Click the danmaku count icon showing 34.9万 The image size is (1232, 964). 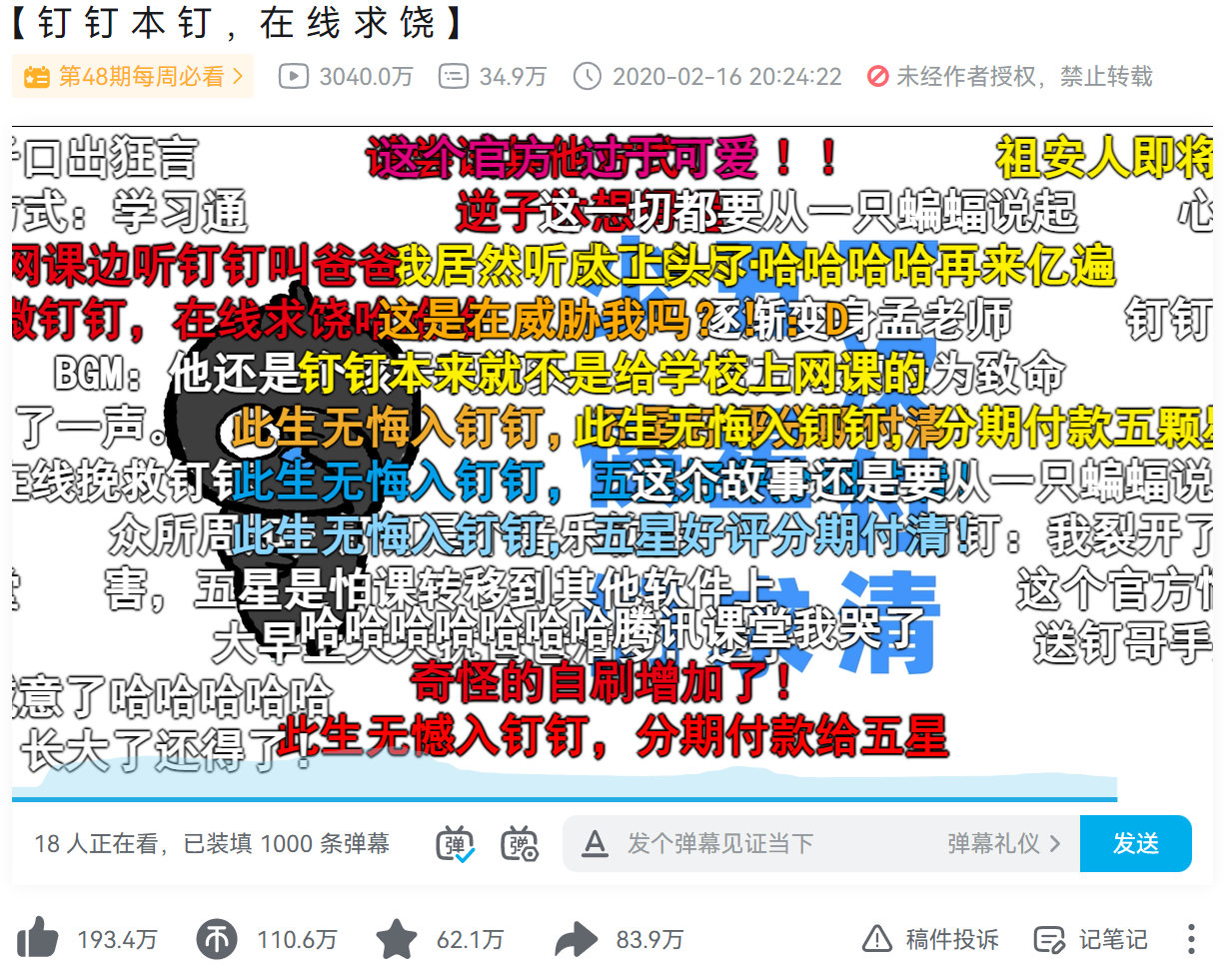tap(453, 77)
